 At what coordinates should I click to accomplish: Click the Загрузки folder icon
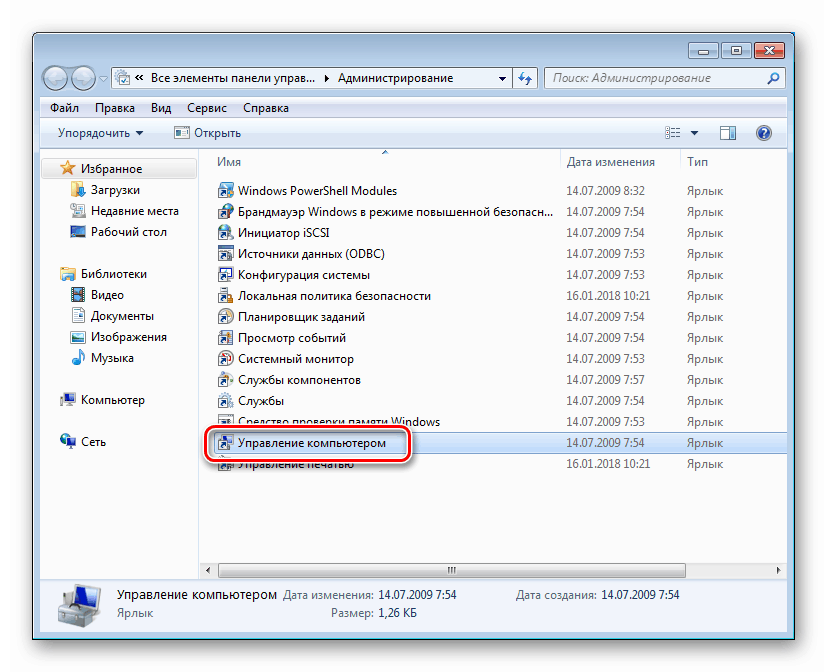click(78, 189)
